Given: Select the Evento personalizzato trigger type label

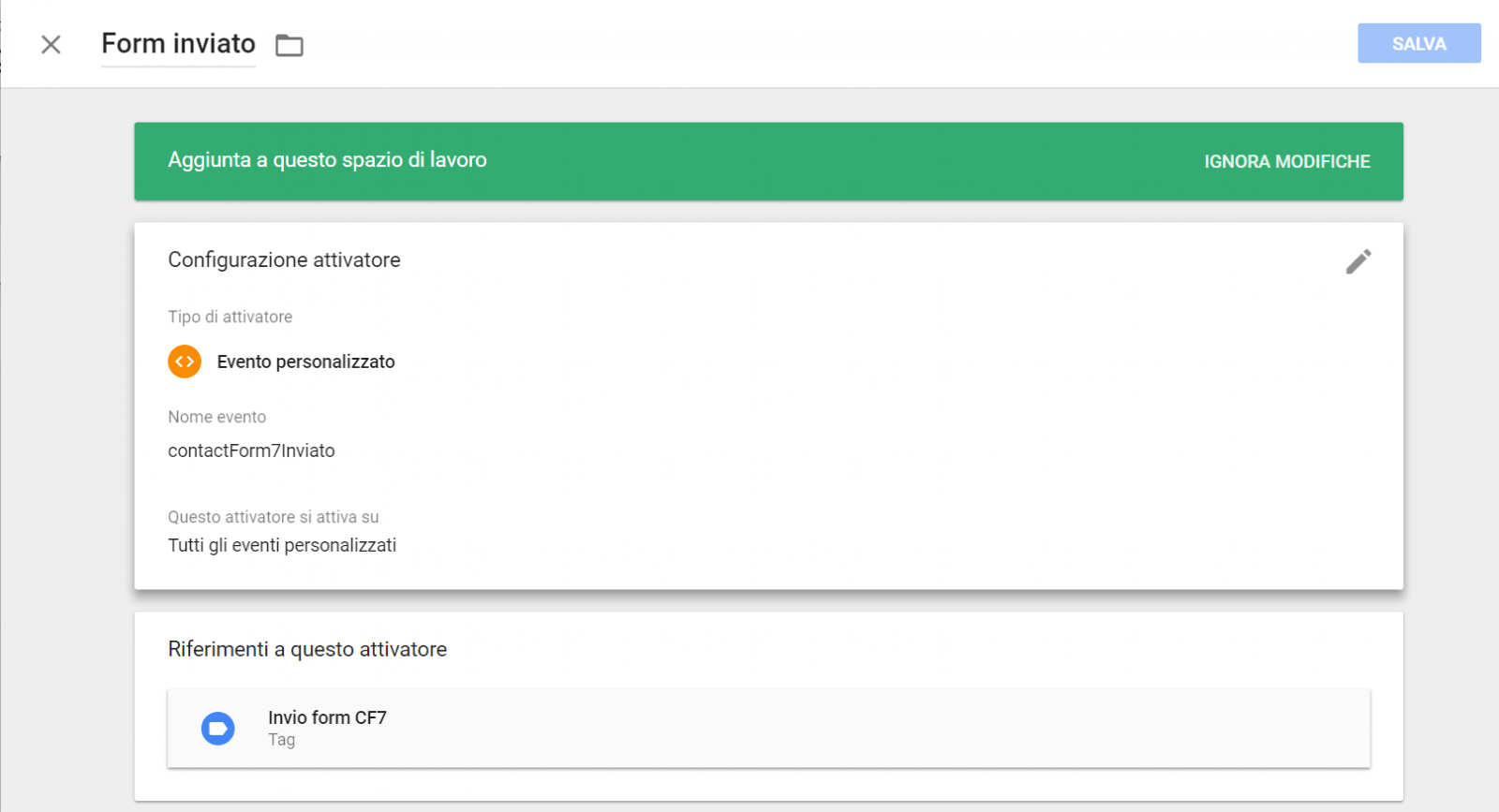Looking at the screenshot, I should [305, 362].
